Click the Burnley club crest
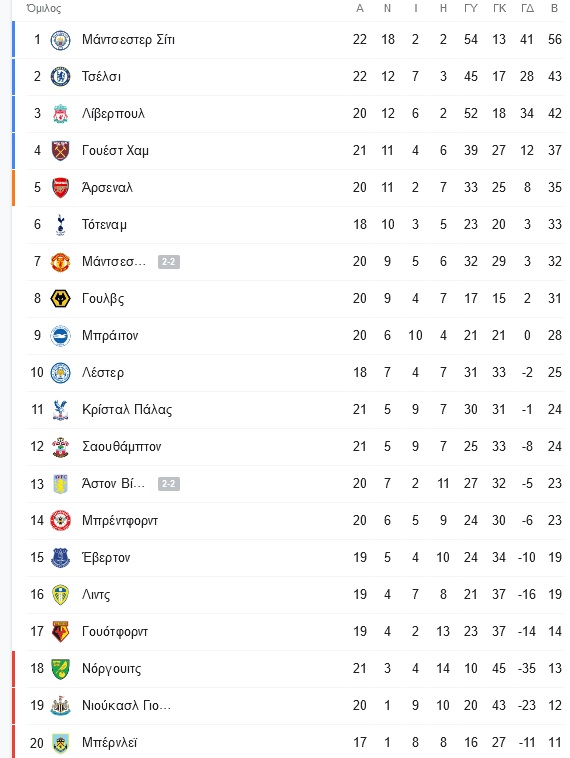The image size is (570, 758). [60, 743]
